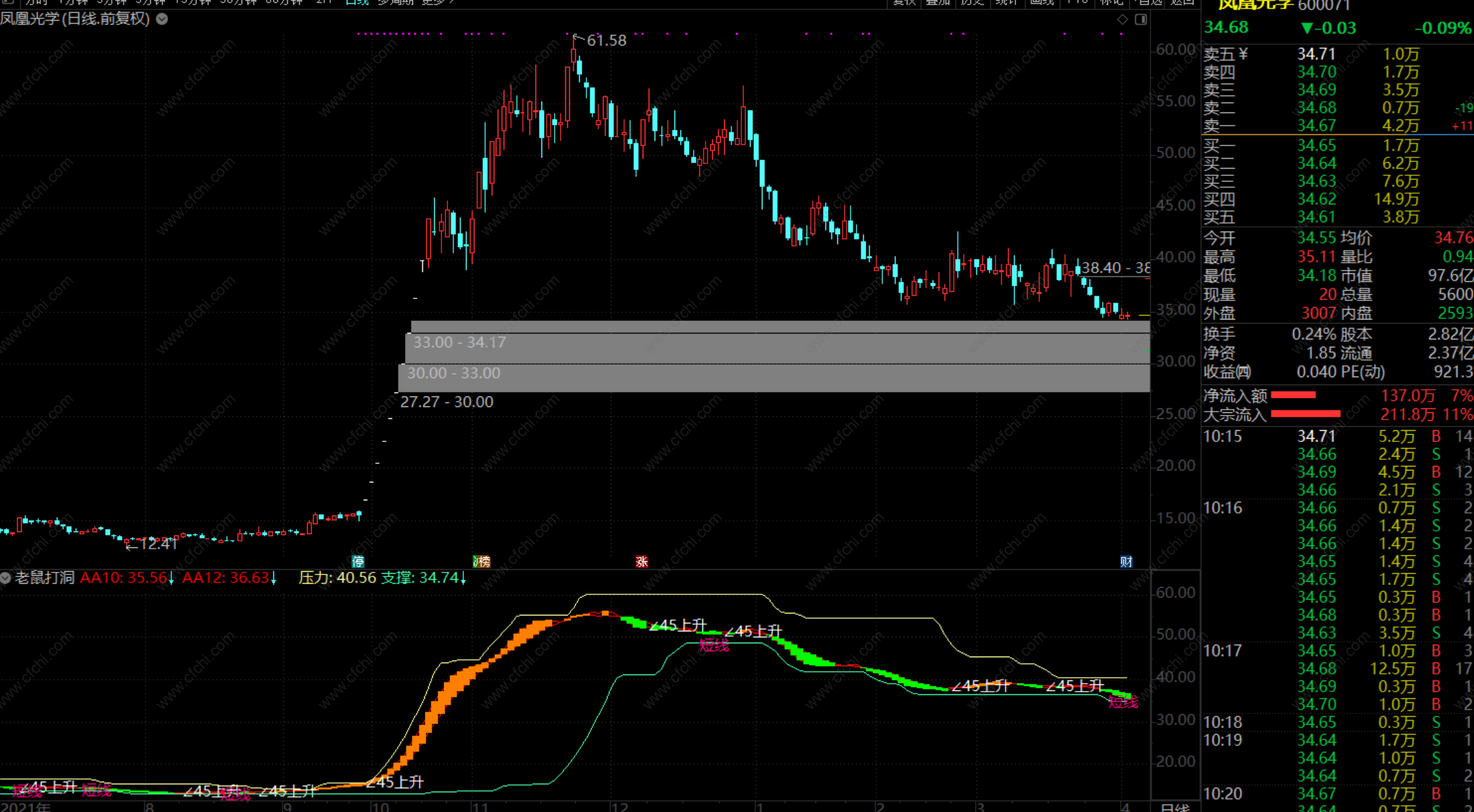The image size is (1474, 812).
Task: Click the diamond icon at chart top-right
Action: (x=1123, y=20)
